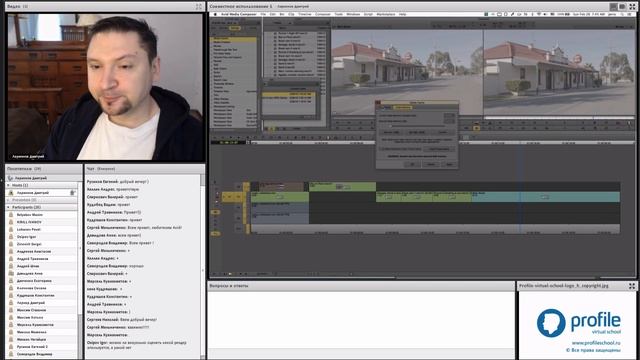The width and height of the screenshot is (640, 360).
Task: Click the timeline timecode display
Action: (229, 143)
